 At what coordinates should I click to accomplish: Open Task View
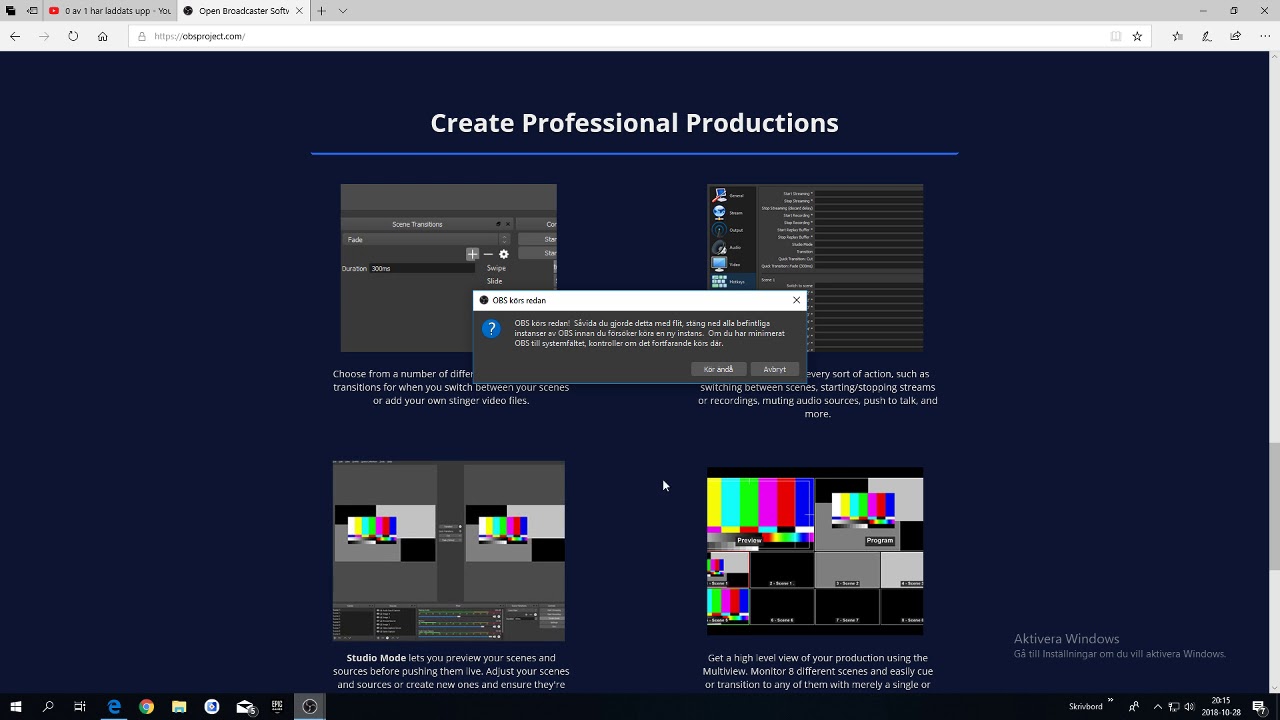coord(80,707)
